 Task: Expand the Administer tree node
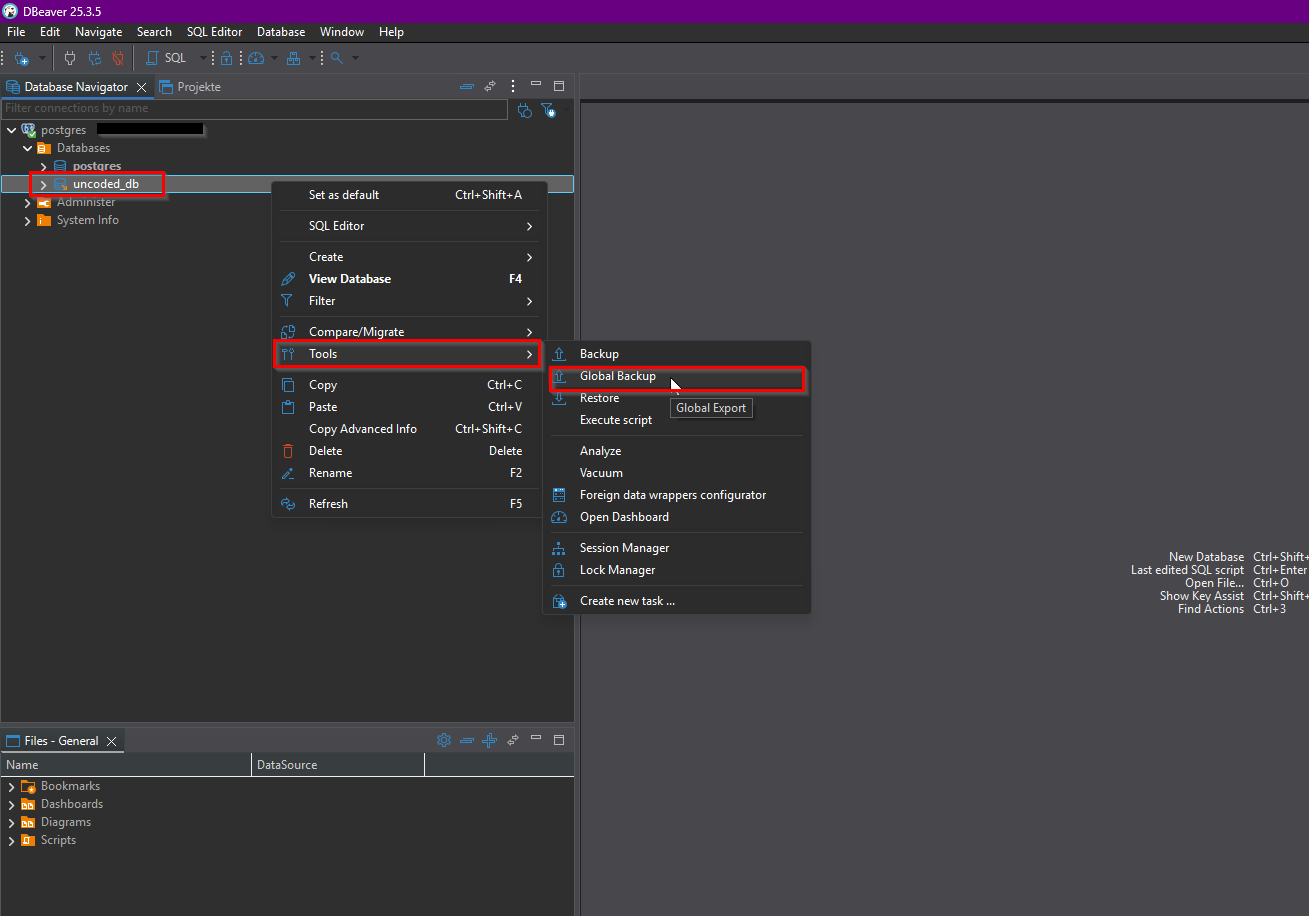click(x=28, y=203)
